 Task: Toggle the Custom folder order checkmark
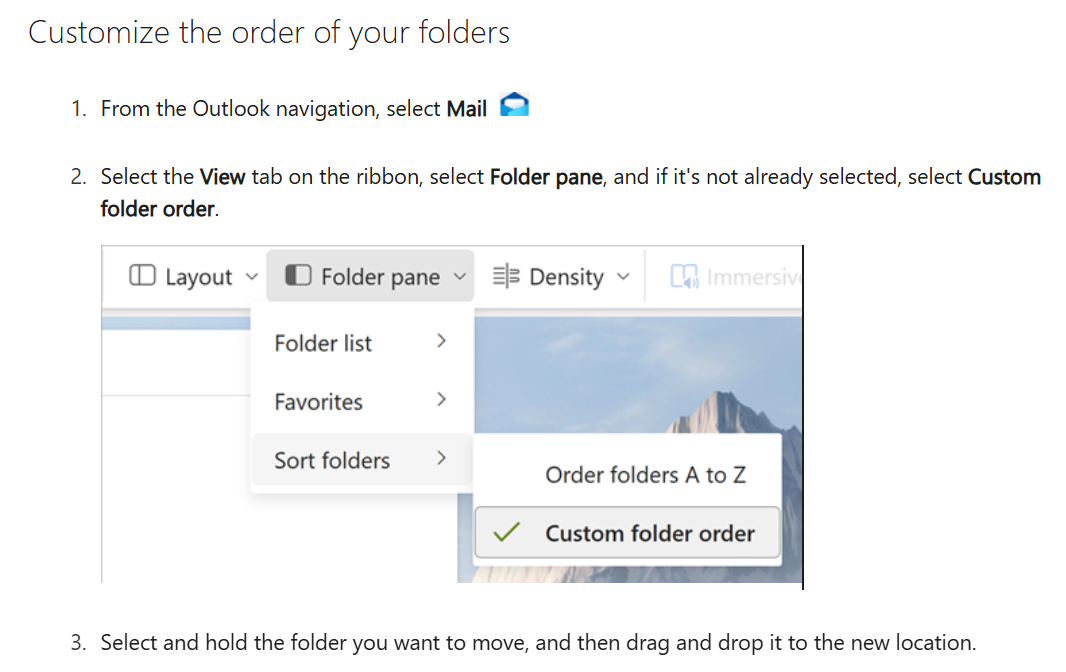tap(506, 532)
